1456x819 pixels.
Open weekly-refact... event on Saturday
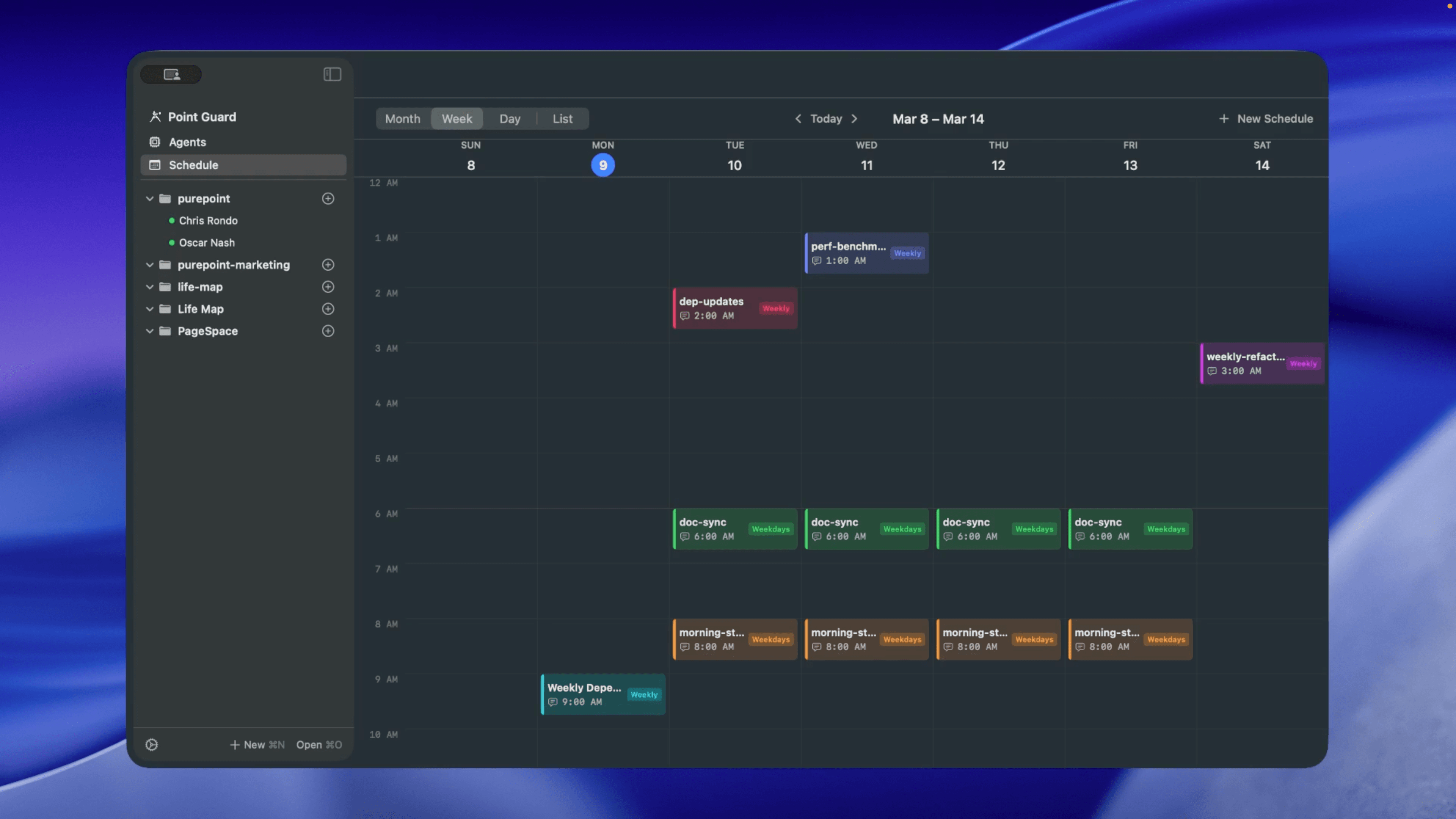point(1262,364)
